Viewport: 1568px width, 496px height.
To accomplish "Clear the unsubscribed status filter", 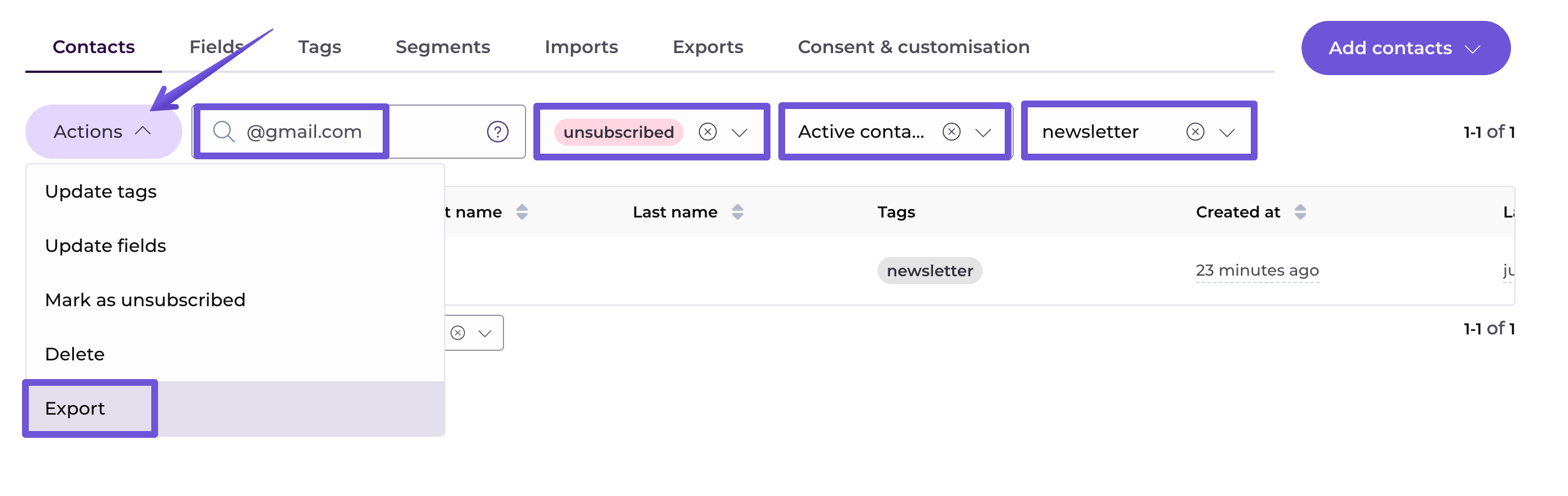I will (707, 132).
